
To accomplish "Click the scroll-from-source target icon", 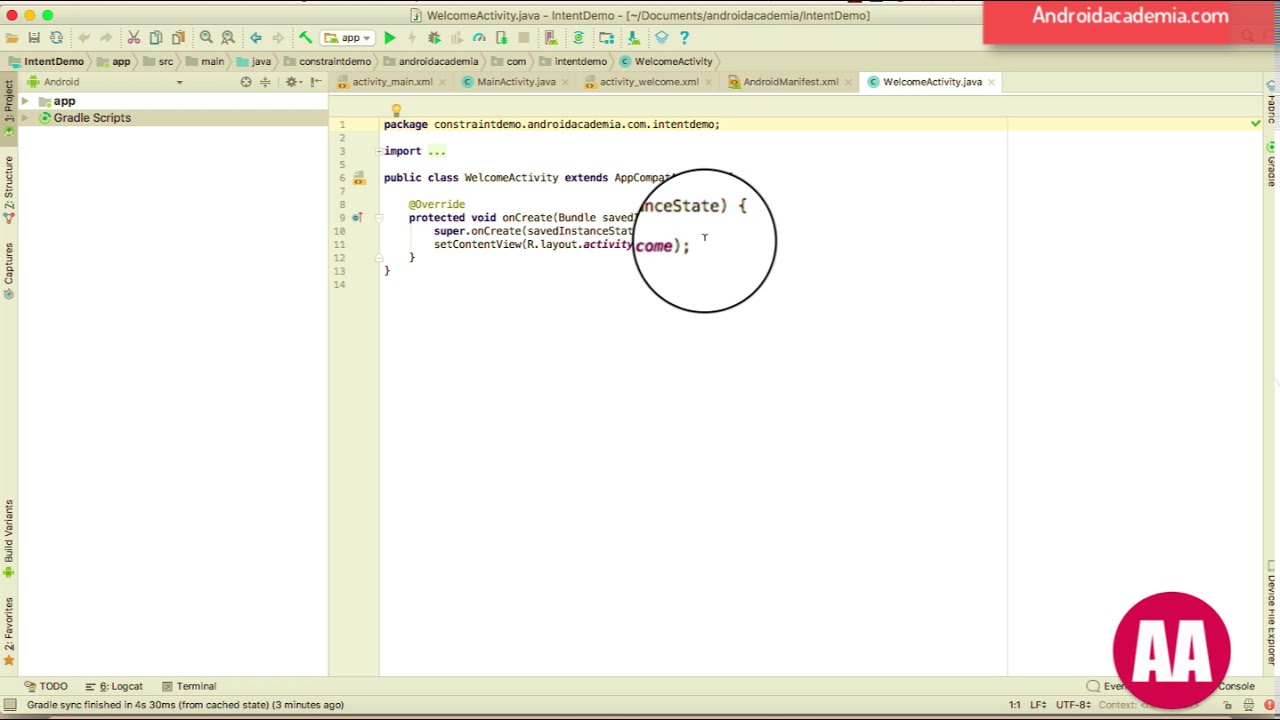I will click(x=246, y=82).
